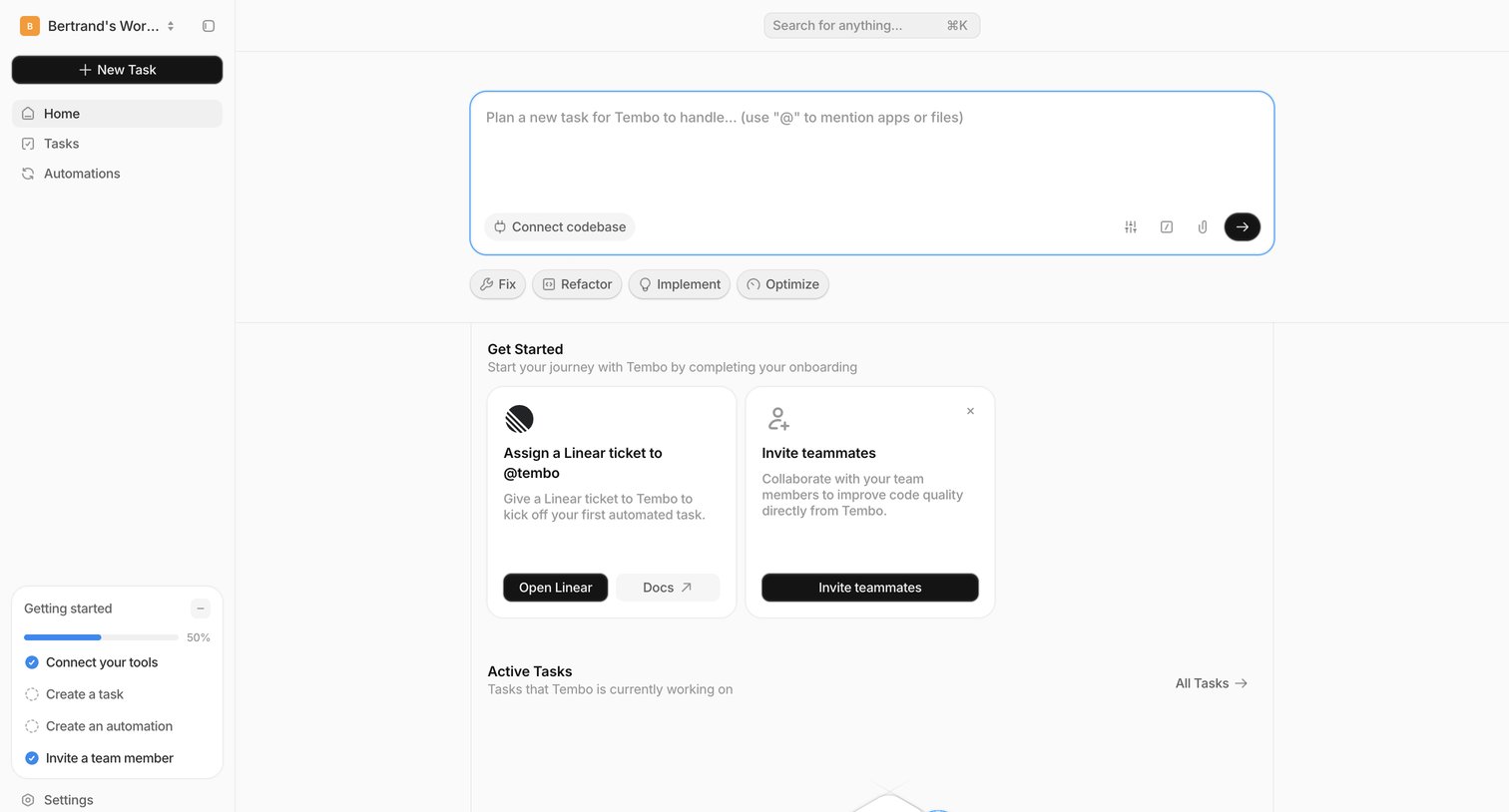
Task: Open Tasks in sidebar
Action: point(117,144)
